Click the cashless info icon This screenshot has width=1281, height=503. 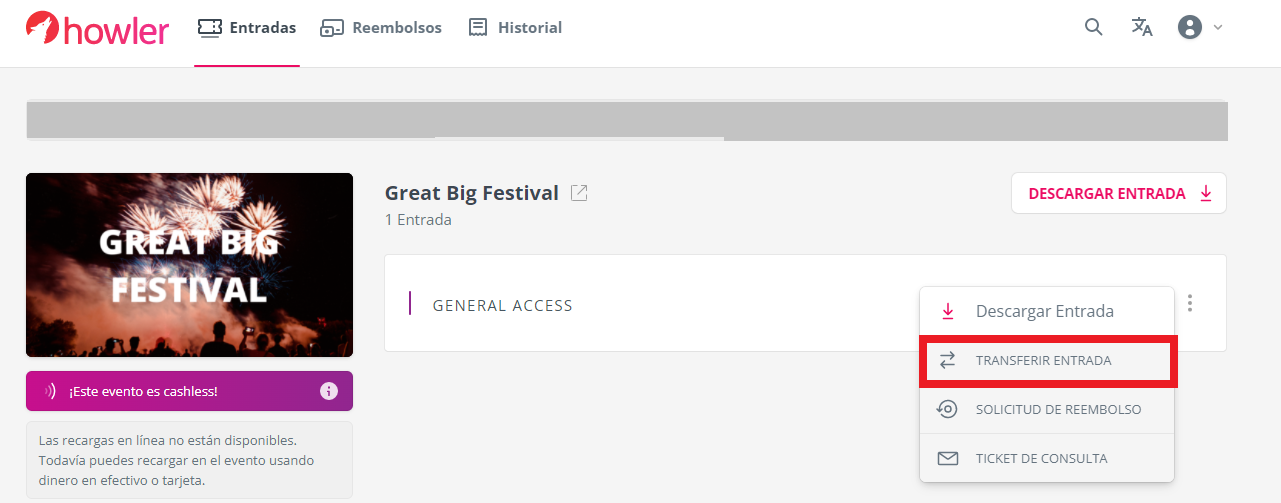click(329, 391)
